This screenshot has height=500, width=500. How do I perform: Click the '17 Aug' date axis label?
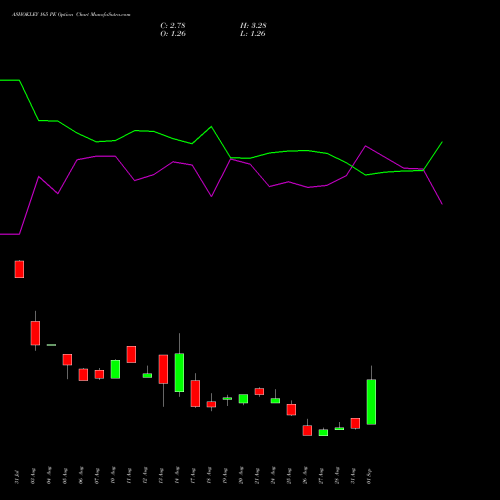[193, 476]
